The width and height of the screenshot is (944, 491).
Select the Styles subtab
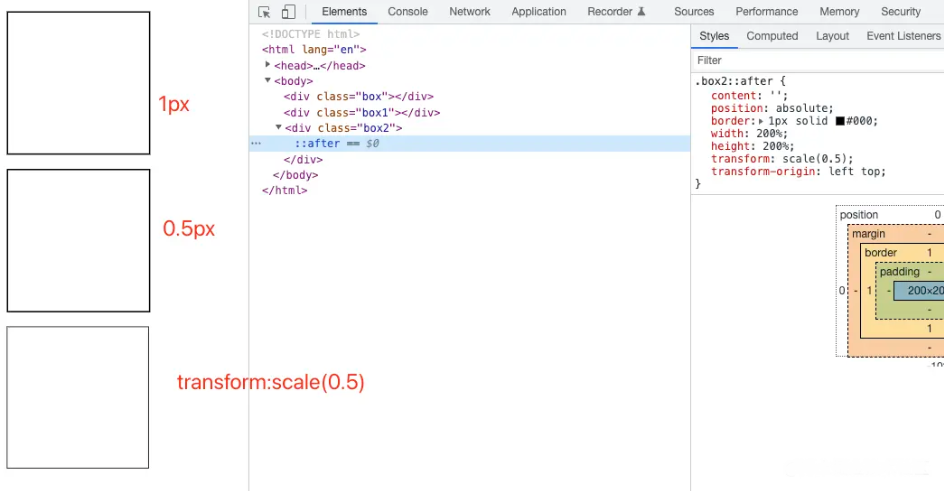714,36
